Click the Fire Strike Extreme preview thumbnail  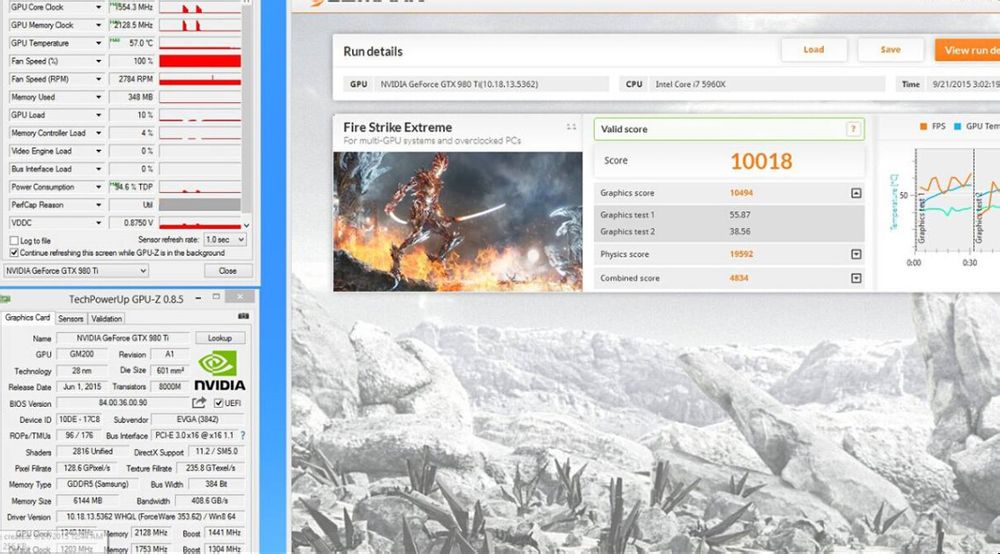pos(458,221)
